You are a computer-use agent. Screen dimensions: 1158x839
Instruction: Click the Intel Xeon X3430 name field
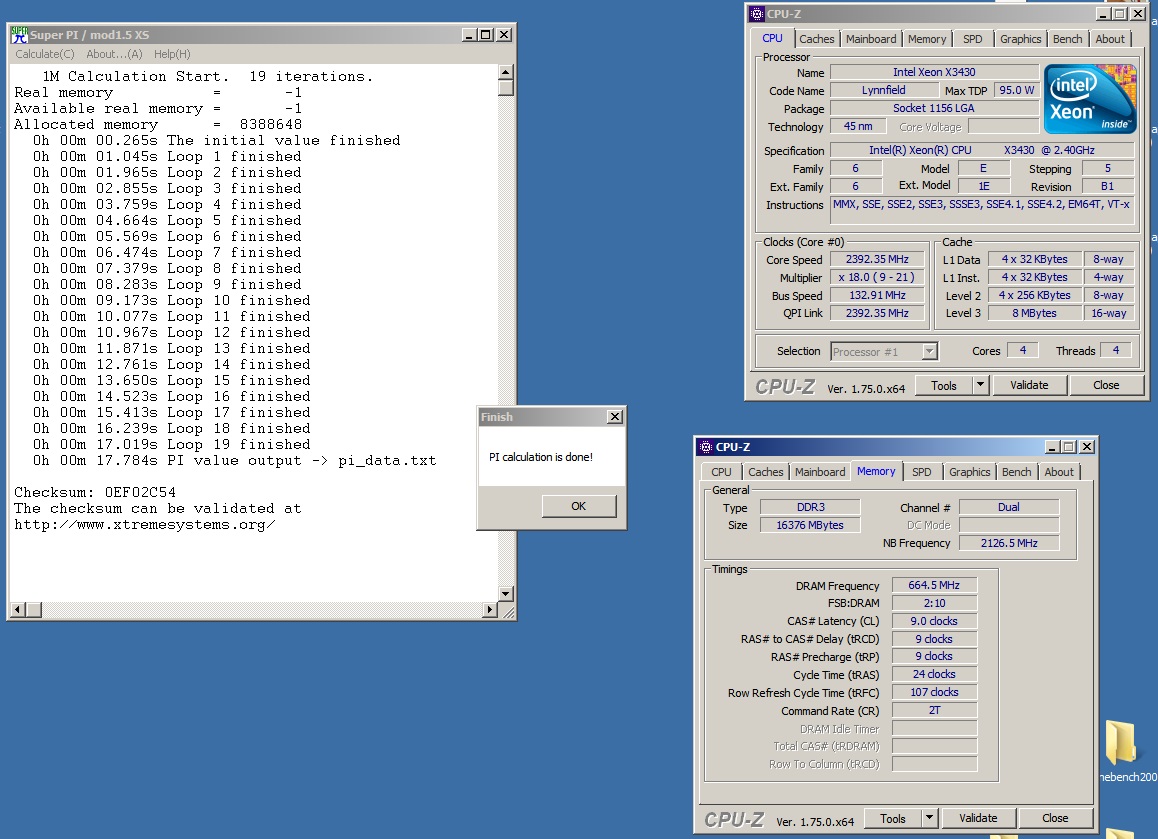click(x=934, y=72)
